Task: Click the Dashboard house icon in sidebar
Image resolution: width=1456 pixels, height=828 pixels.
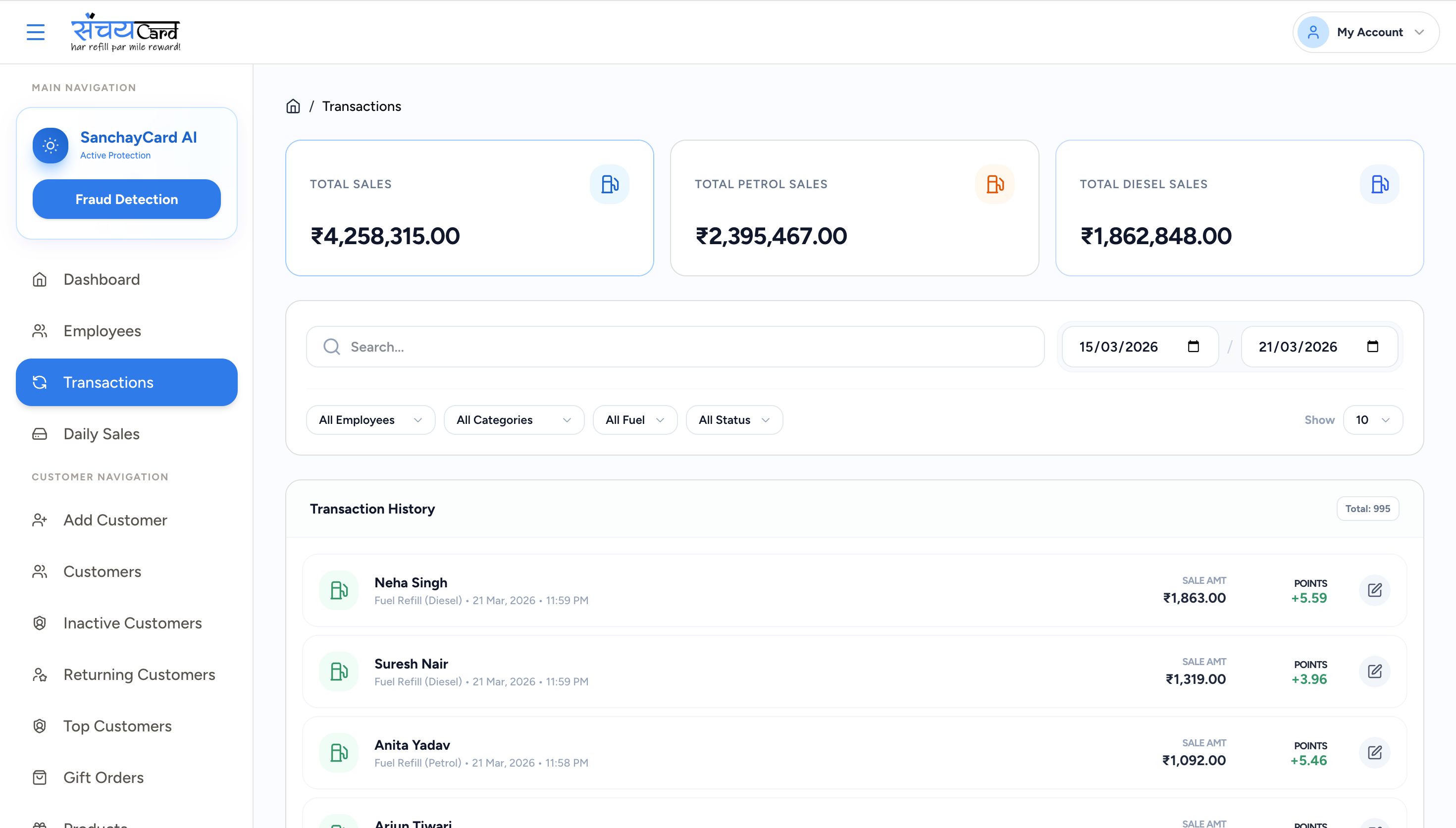Action: pos(40,280)
